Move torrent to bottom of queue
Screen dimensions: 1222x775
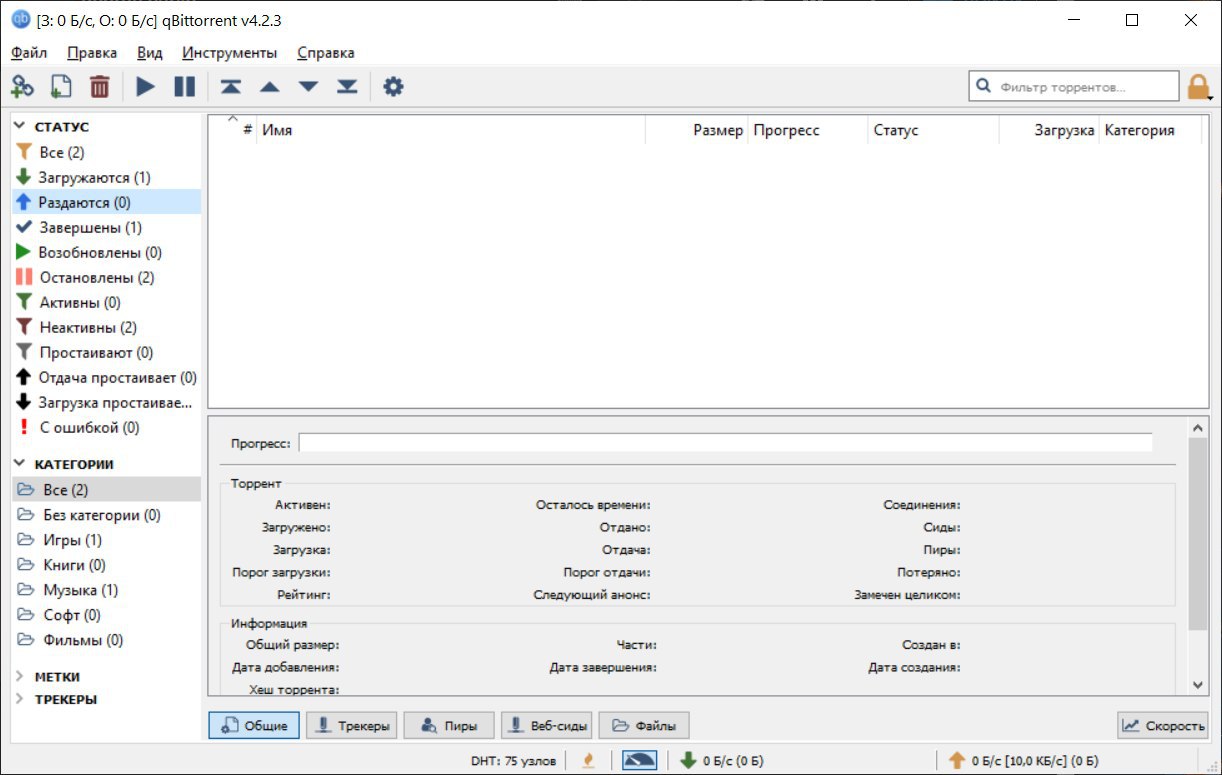point(347,87)
